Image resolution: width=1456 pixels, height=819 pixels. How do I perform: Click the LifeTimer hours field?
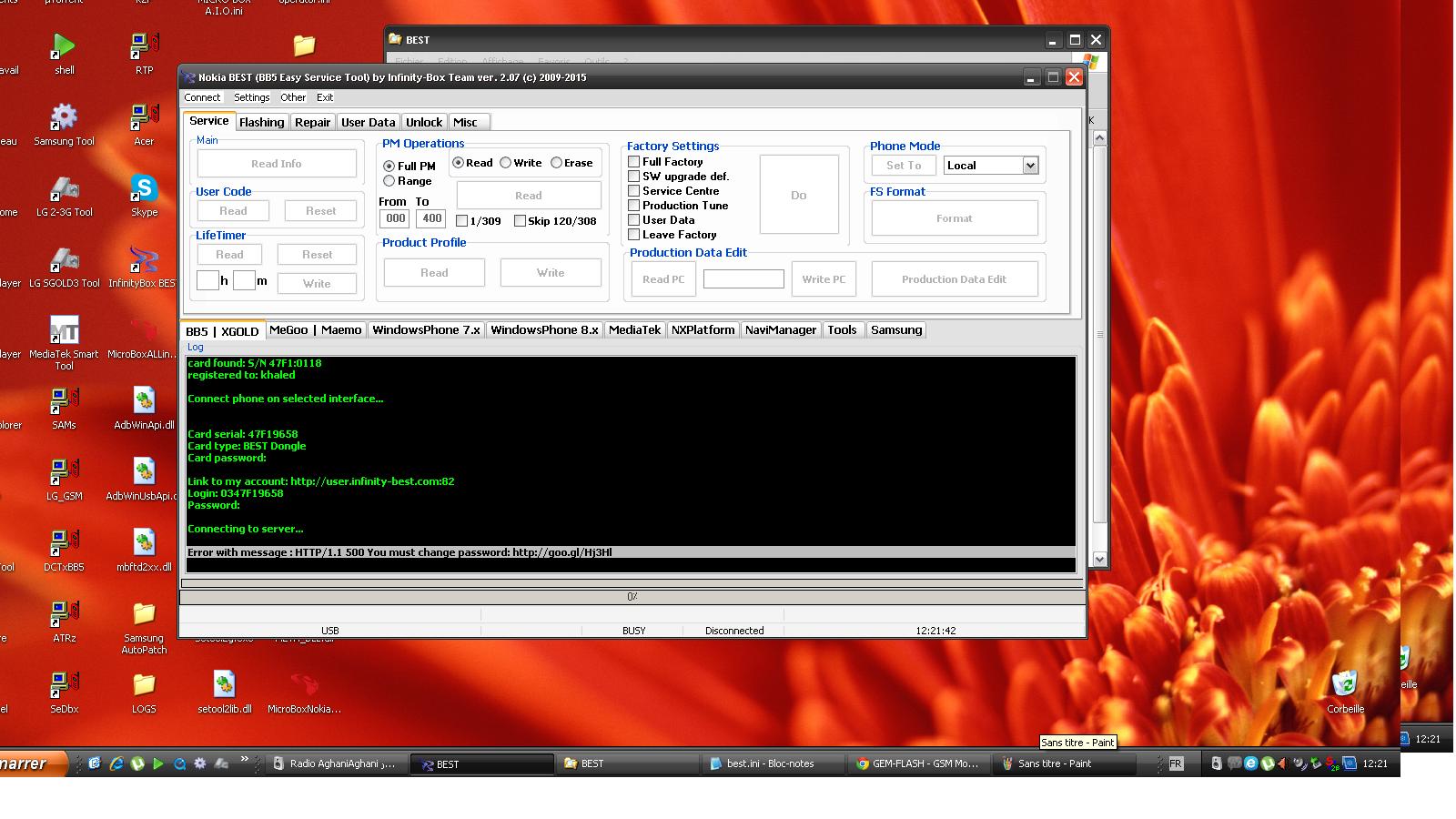(x=207, y=280)
